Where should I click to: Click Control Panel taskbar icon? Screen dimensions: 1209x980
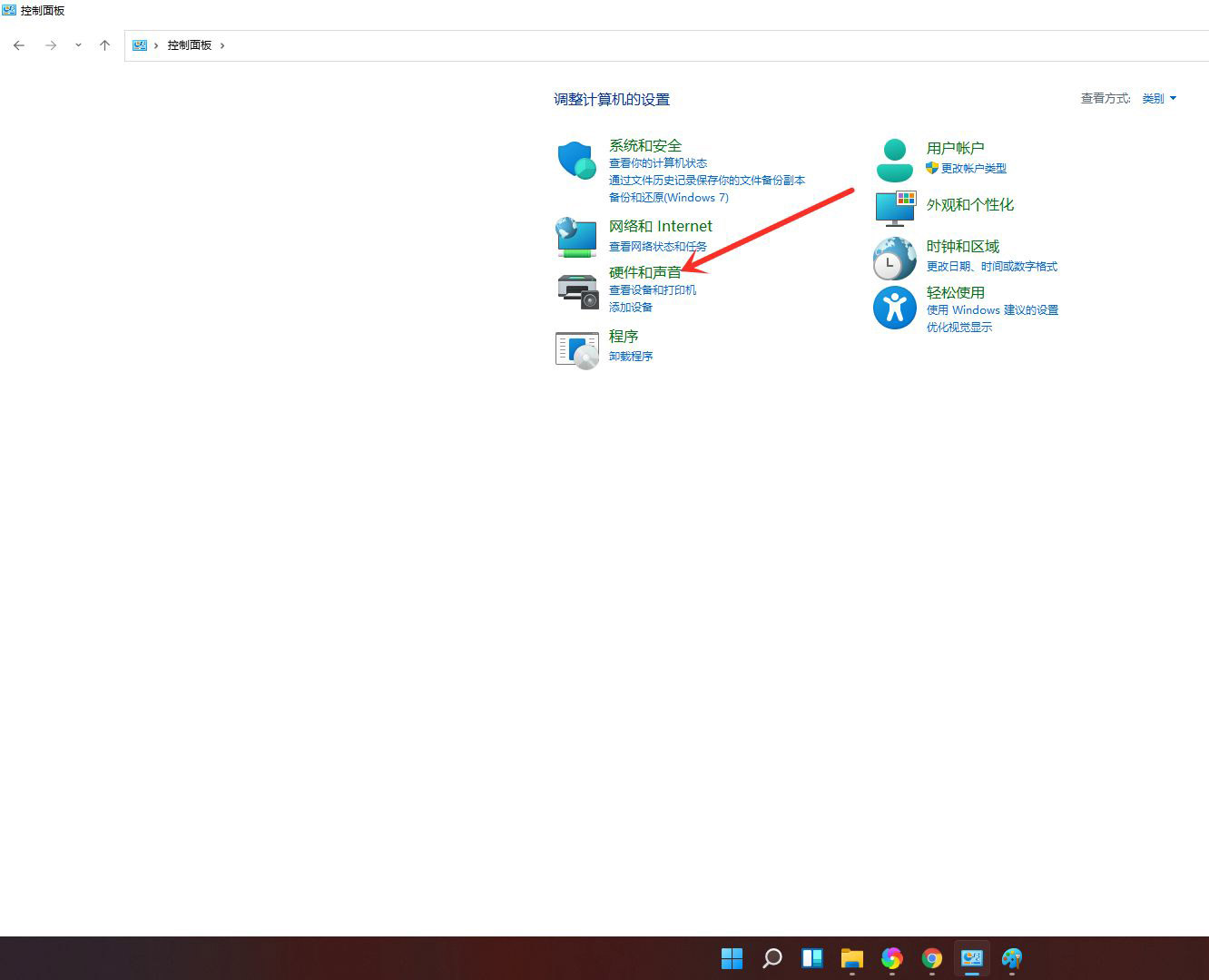coord(972,958)
